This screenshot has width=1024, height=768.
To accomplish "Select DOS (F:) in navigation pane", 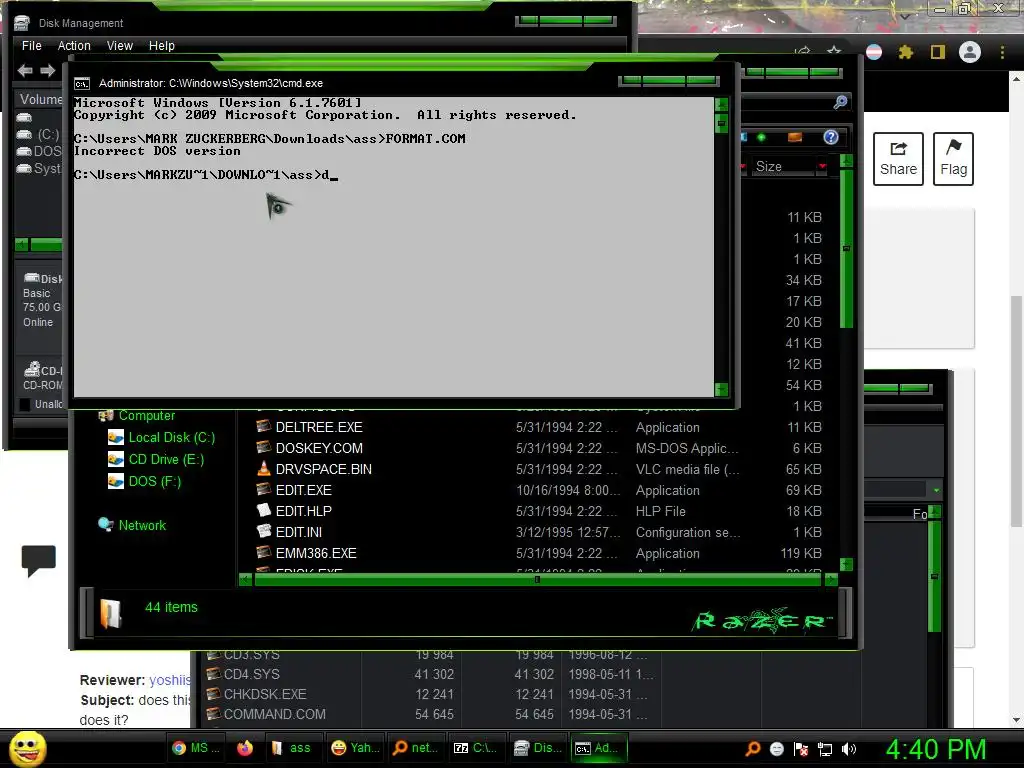I will tap(155, 481).
